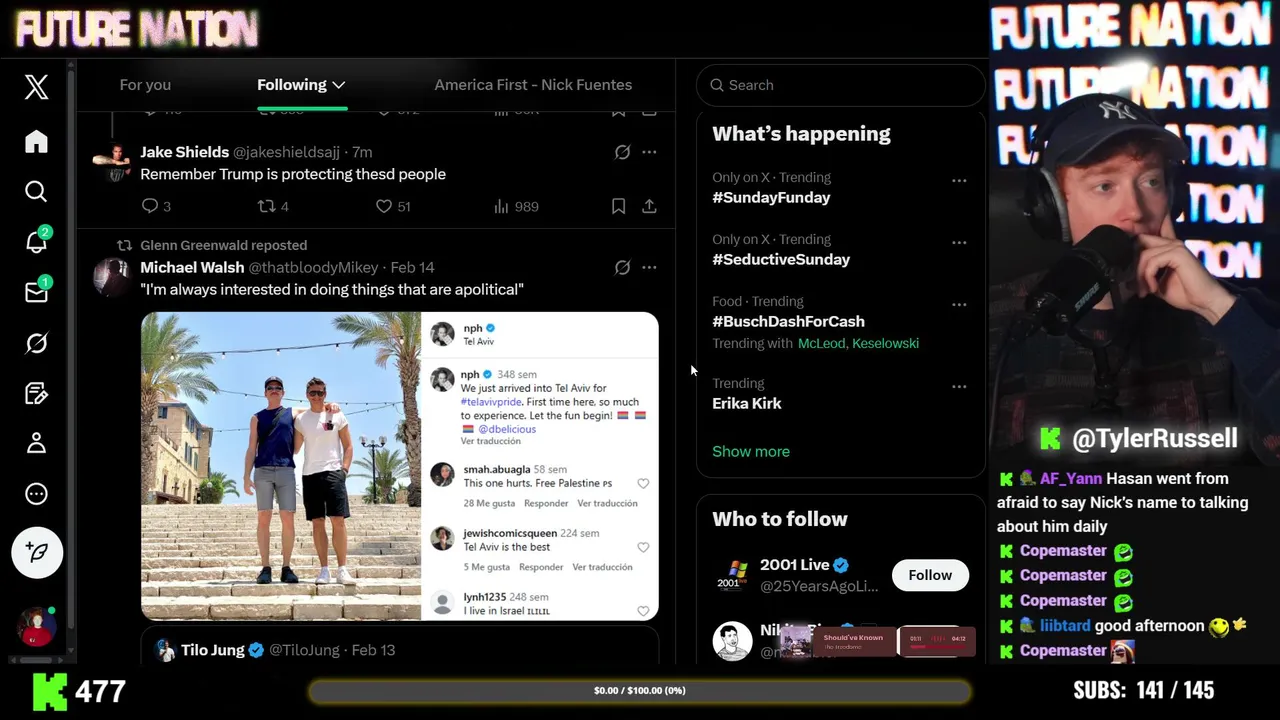Go to Home in the sidebar

pyautogui.click(x=36, y=141)
